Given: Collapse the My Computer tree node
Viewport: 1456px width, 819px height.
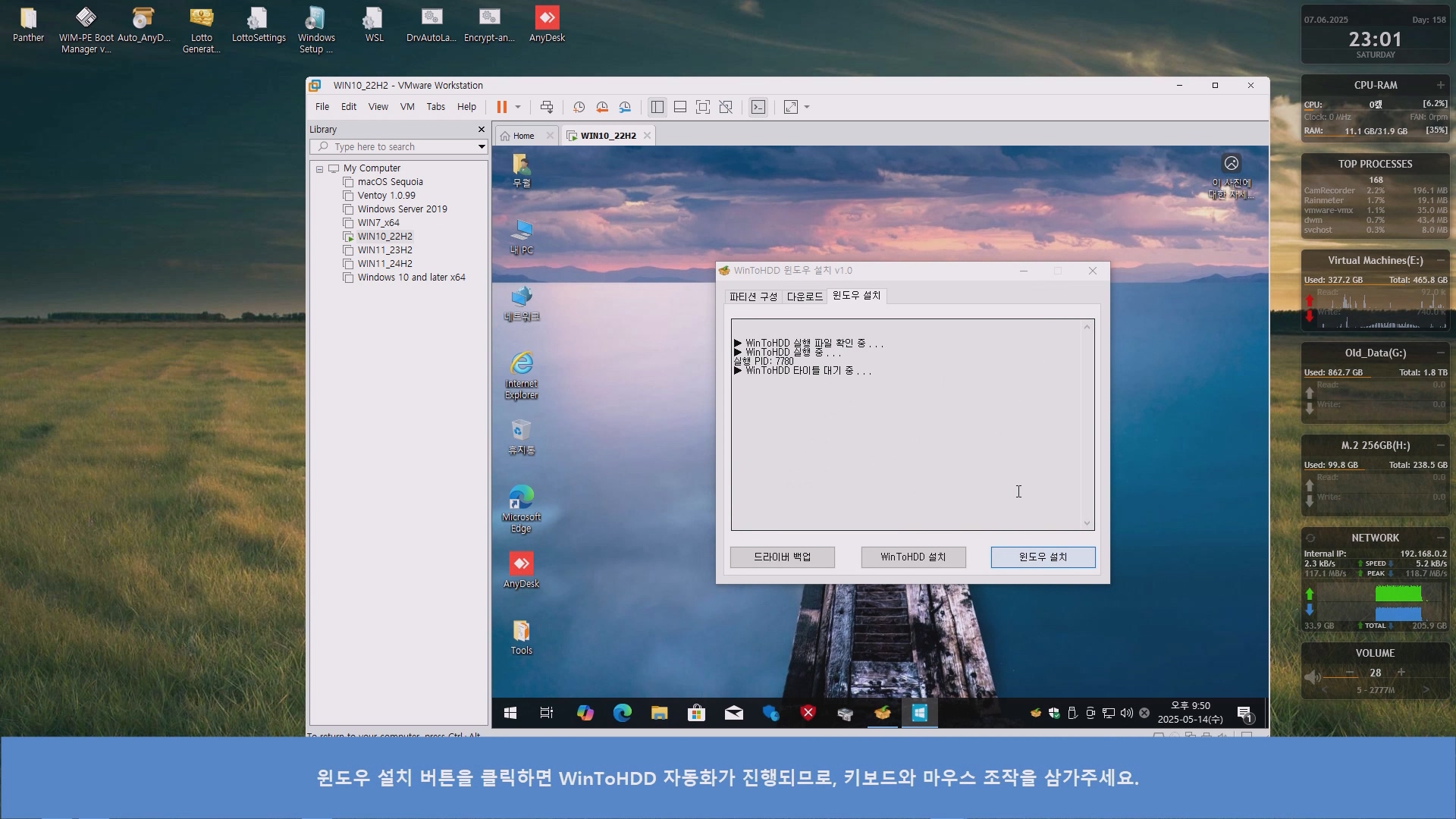Looking at the screenshot, I should click(320, 169).
